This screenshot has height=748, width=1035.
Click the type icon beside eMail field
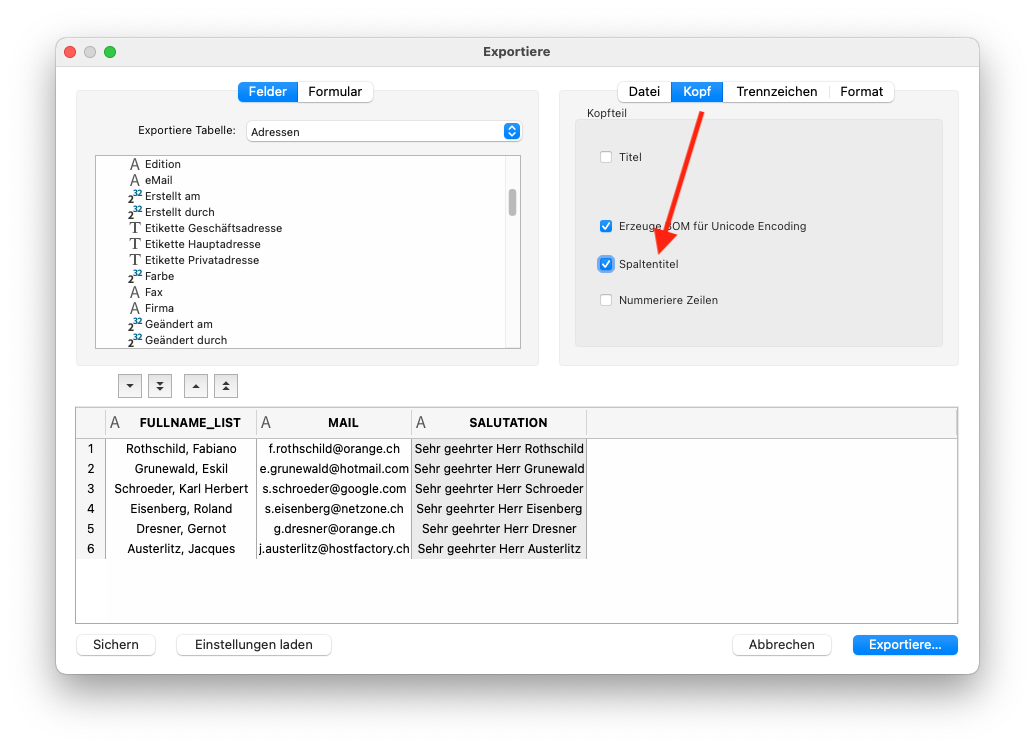pyautogui.click(x=135, y=180)
